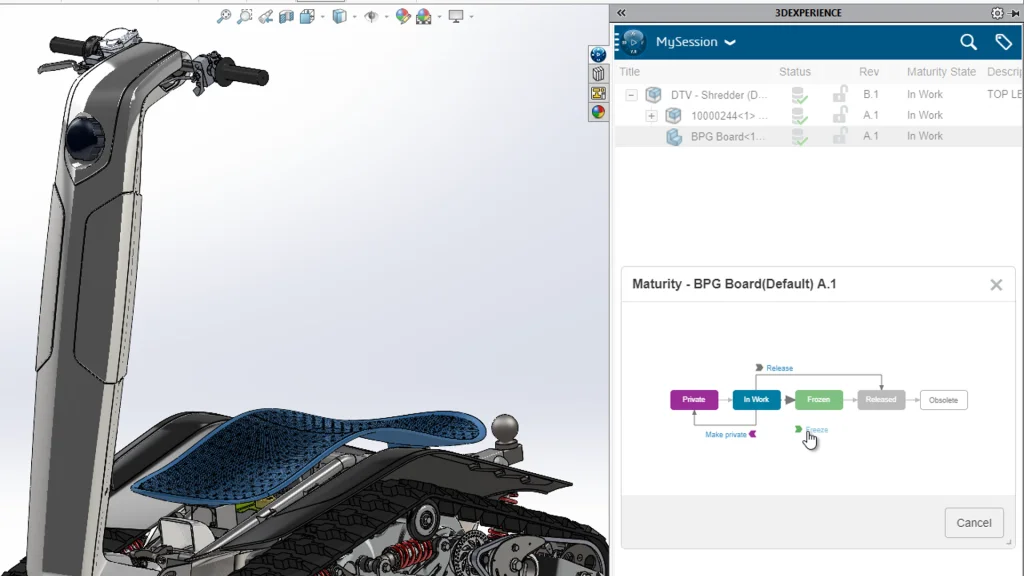
Task: Click the View Settings monitor icon
Action: click(x=456, y=16)
